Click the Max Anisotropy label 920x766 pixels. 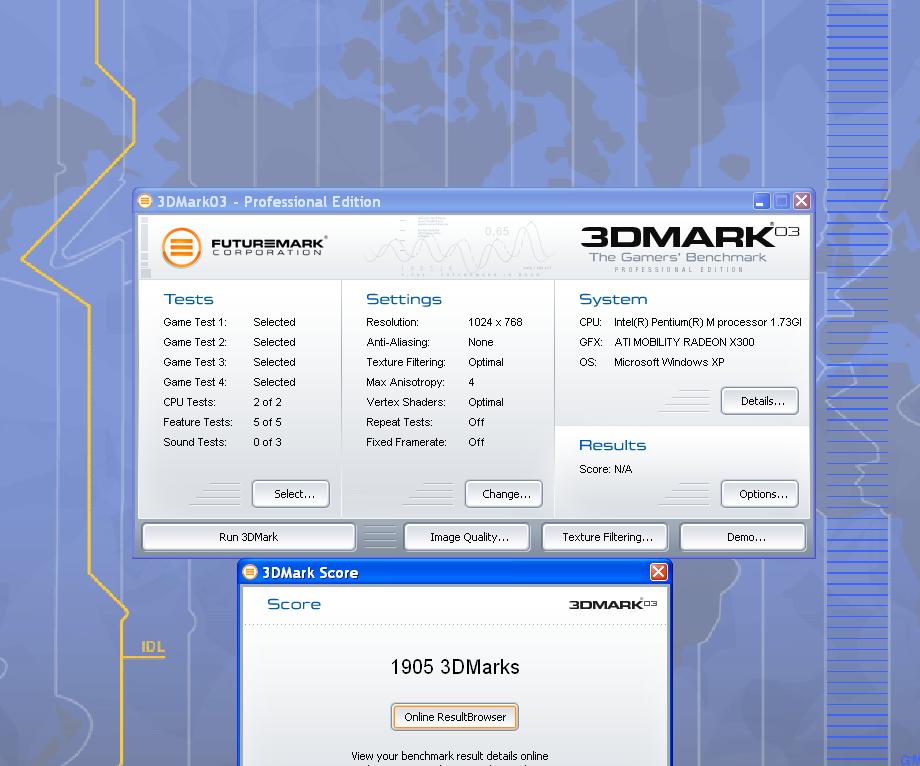405,382
